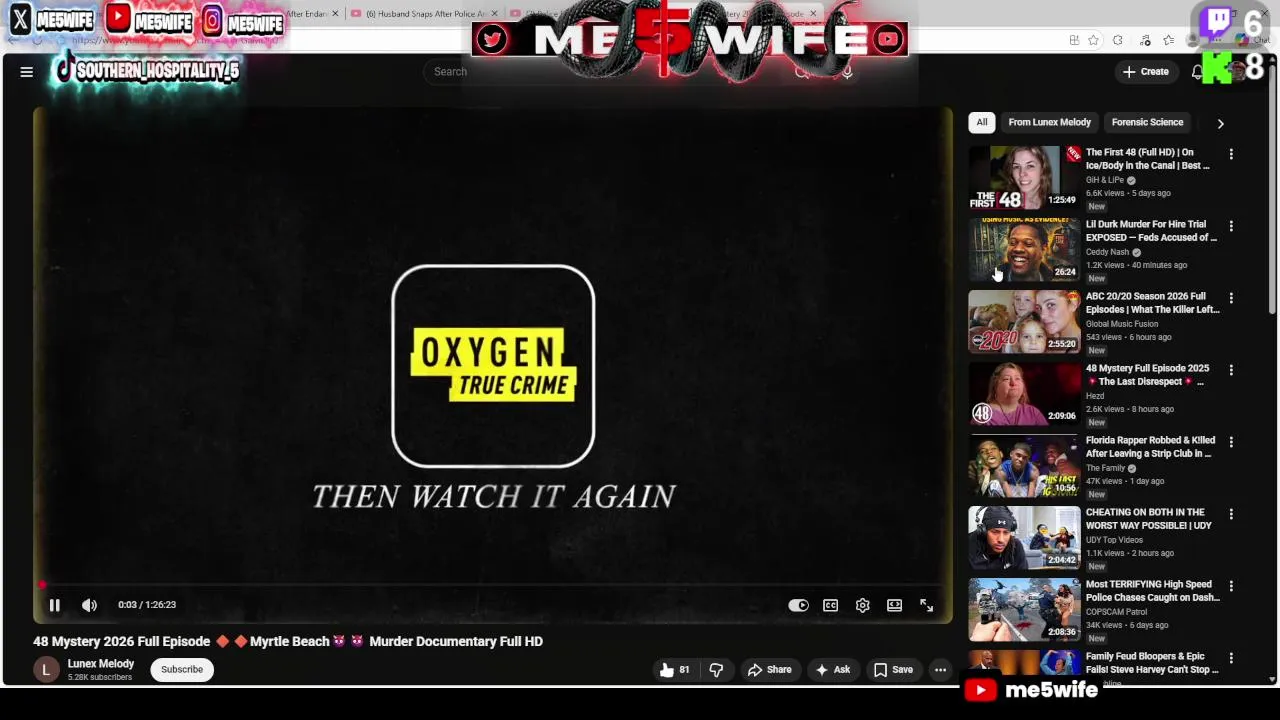Click COPSCAM Patrol channel name
The width and height of the screenshot is (1280, 720).
[x=1116, y=612]
